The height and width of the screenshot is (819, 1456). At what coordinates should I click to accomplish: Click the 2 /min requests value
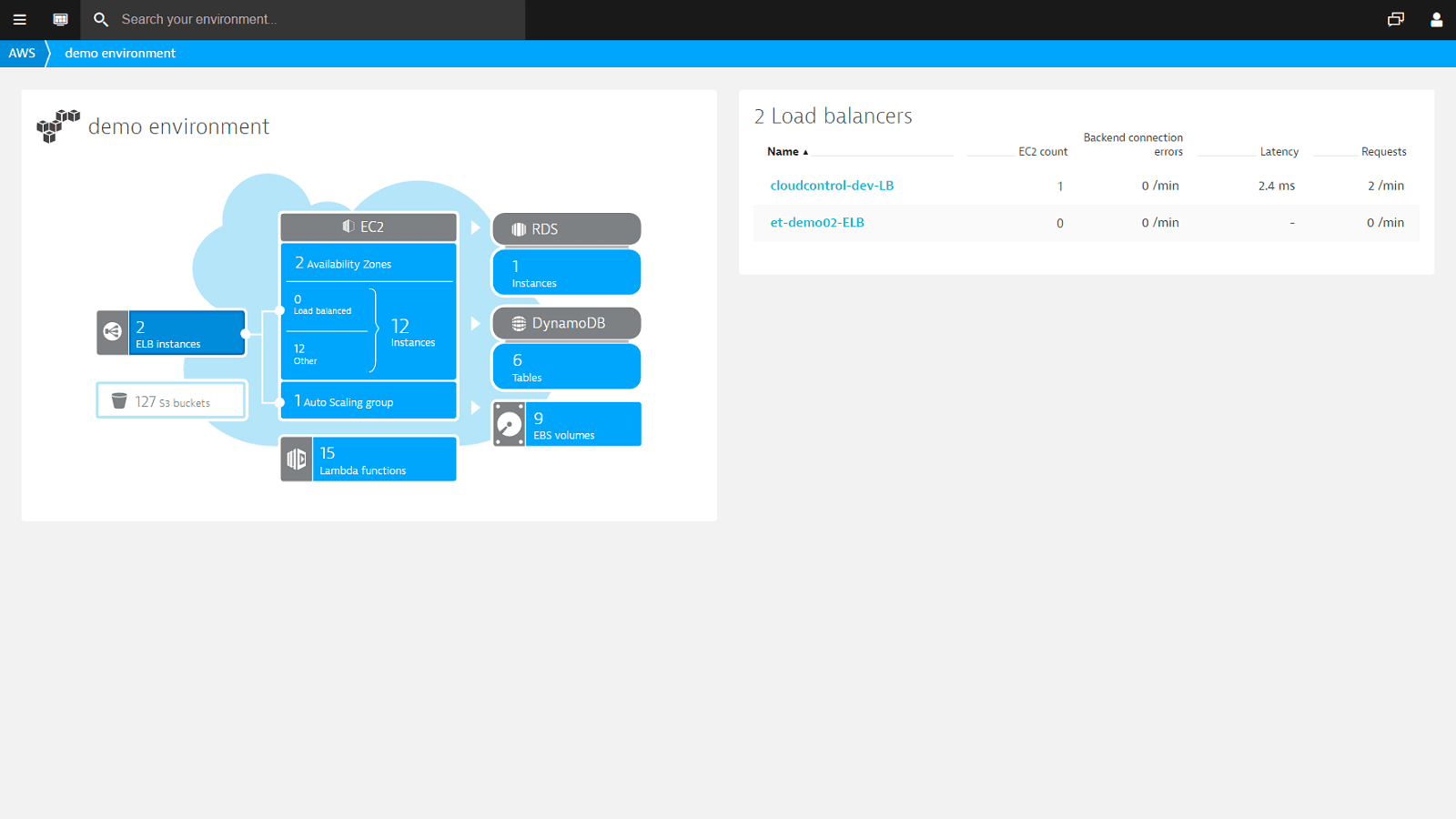coord(1386,186)
